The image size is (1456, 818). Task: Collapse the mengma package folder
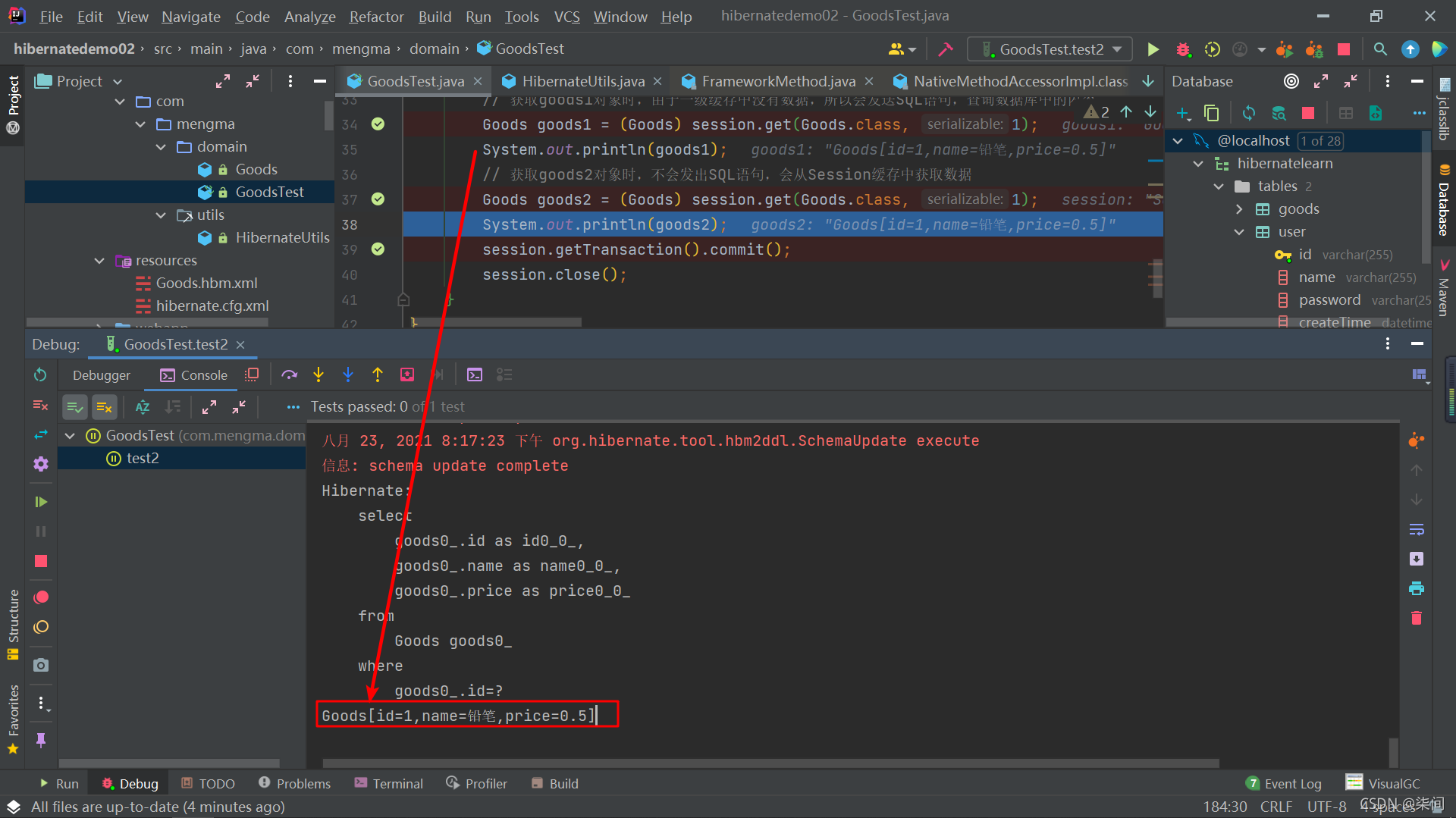pyautogui.click(x=140, y=124)
